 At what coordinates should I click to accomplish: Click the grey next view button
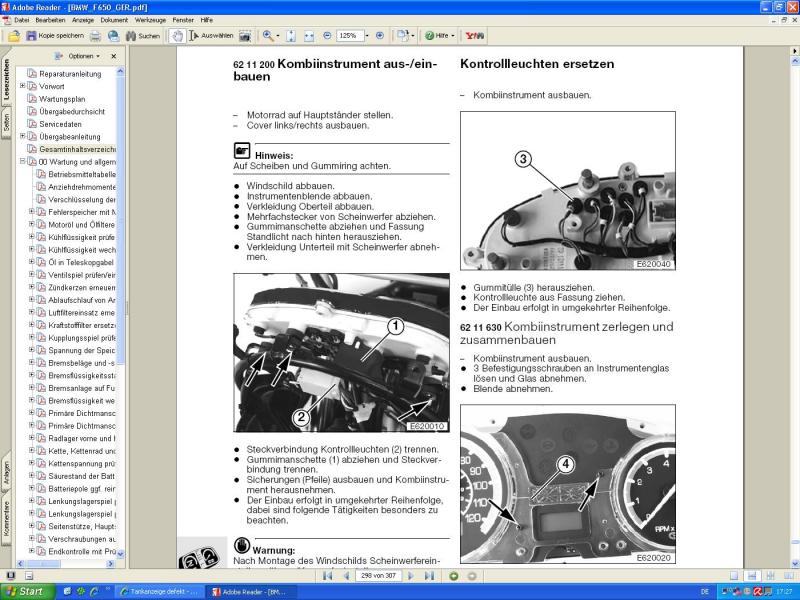click(x=472, y=576)
